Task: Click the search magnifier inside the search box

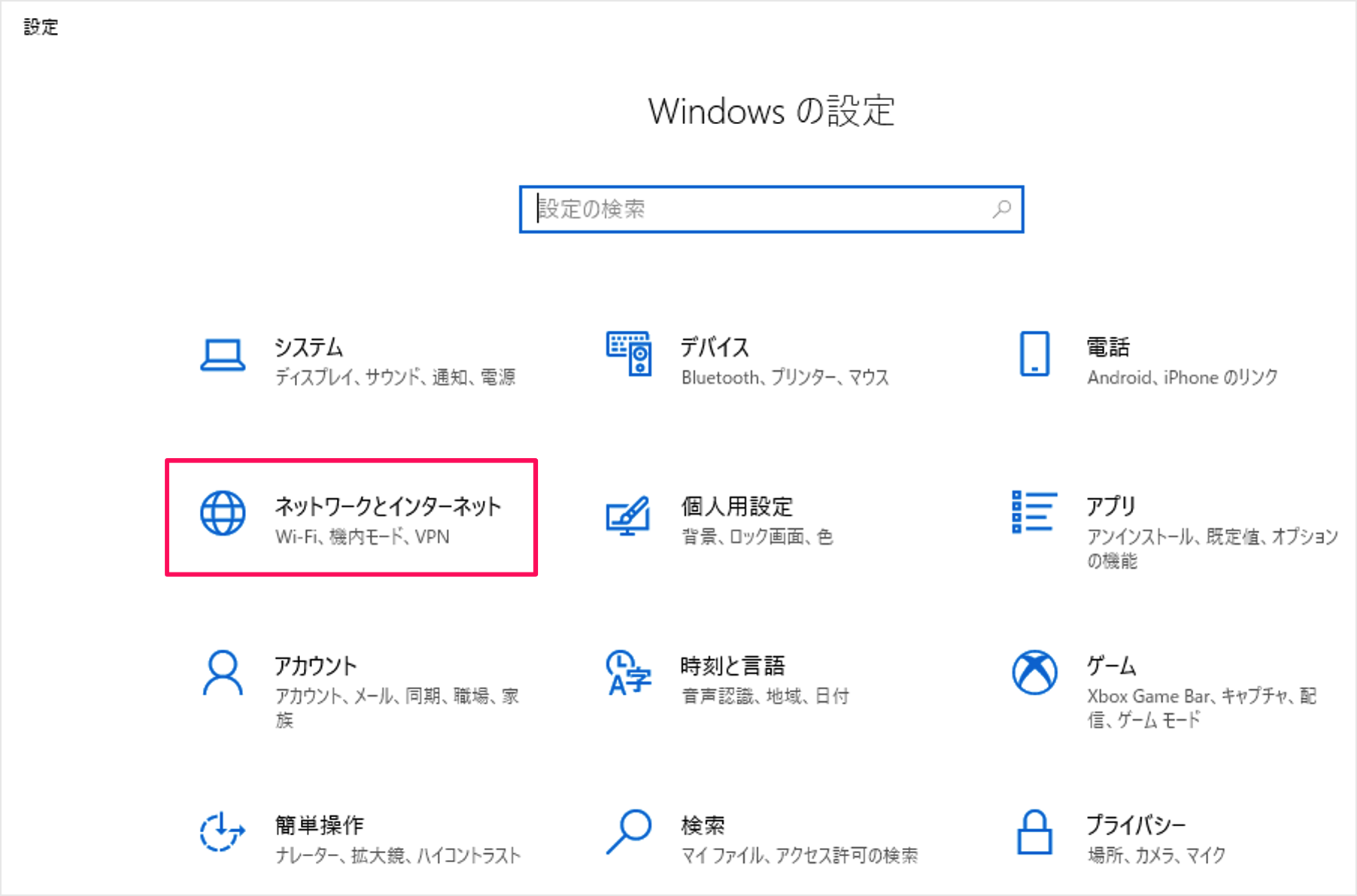Action: 1000,209
